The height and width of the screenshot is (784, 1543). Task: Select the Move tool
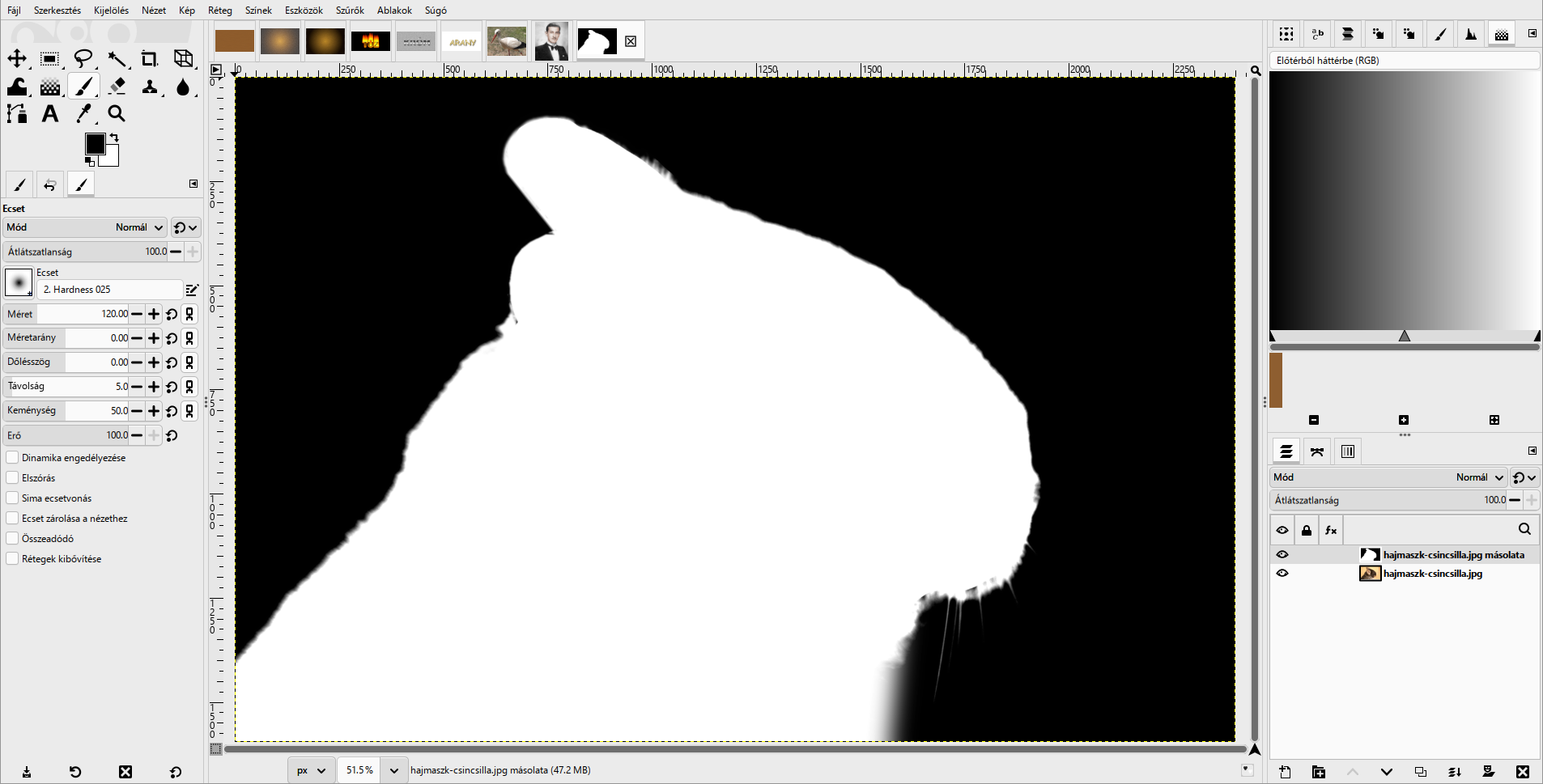click(17, 59)
